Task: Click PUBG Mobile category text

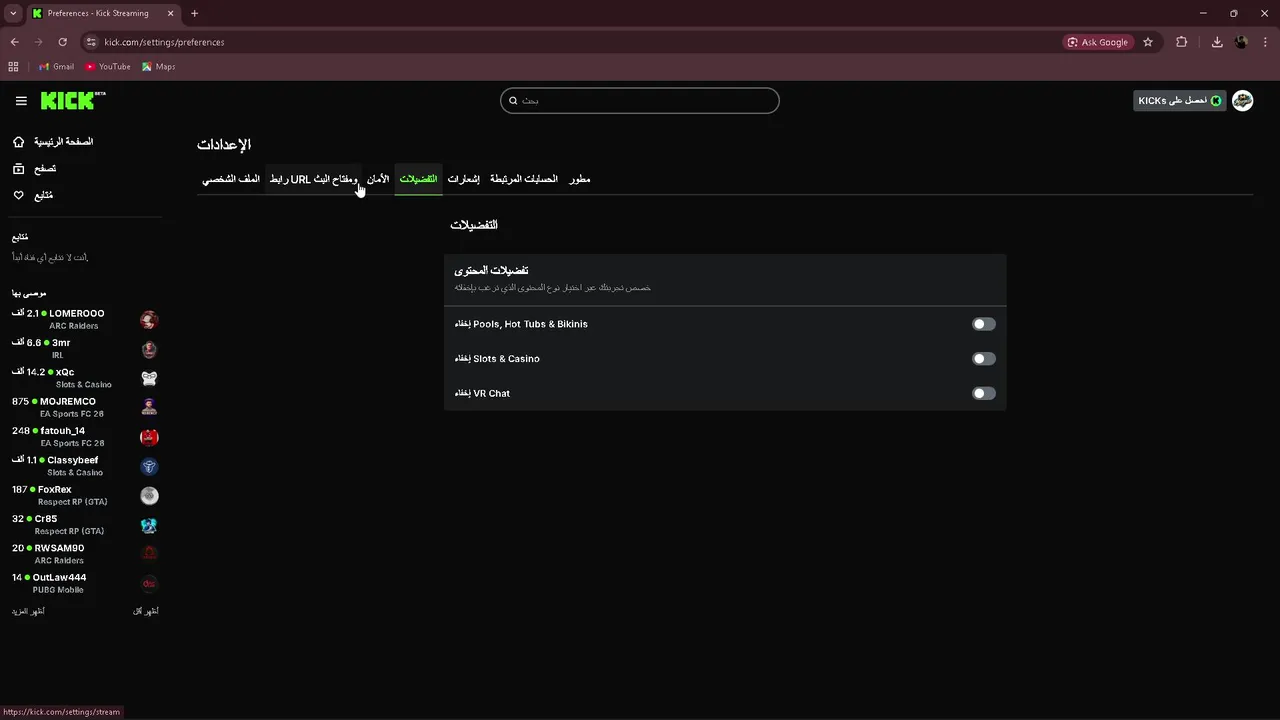Action: pyautogui.click(x=58, y=590)
